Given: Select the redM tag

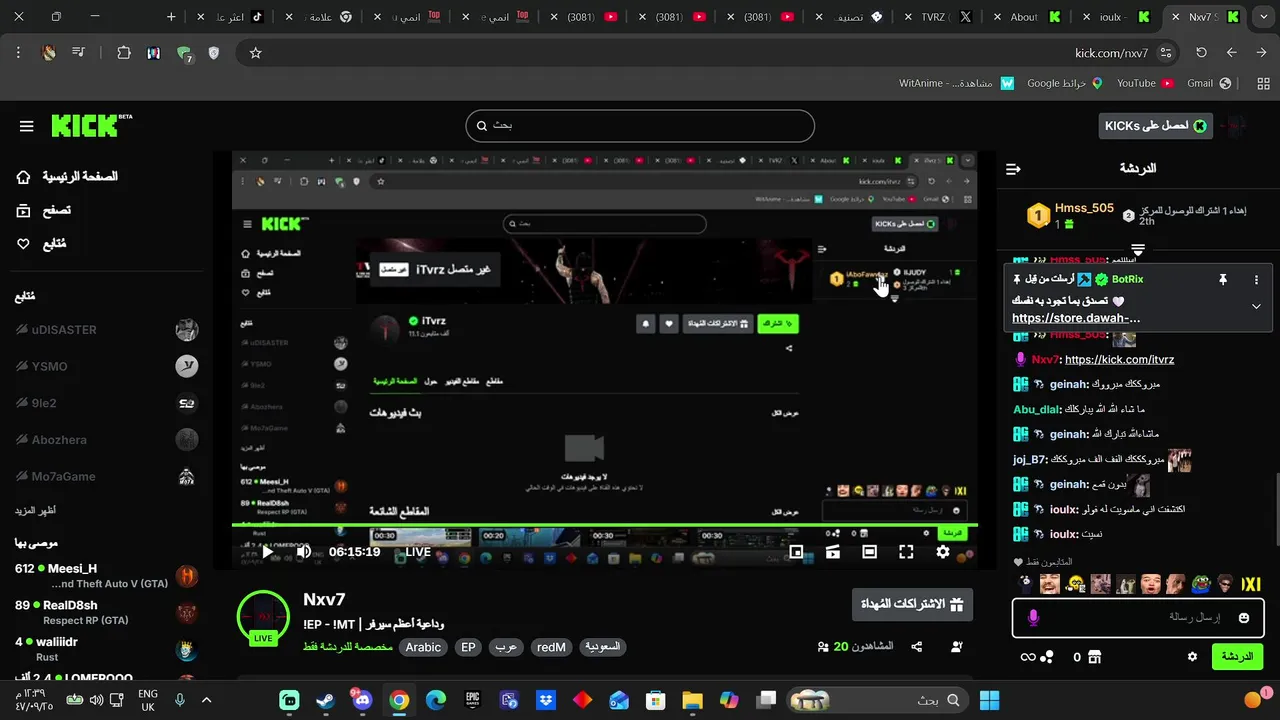Looking at the screenshot, I should coord(551,647).
